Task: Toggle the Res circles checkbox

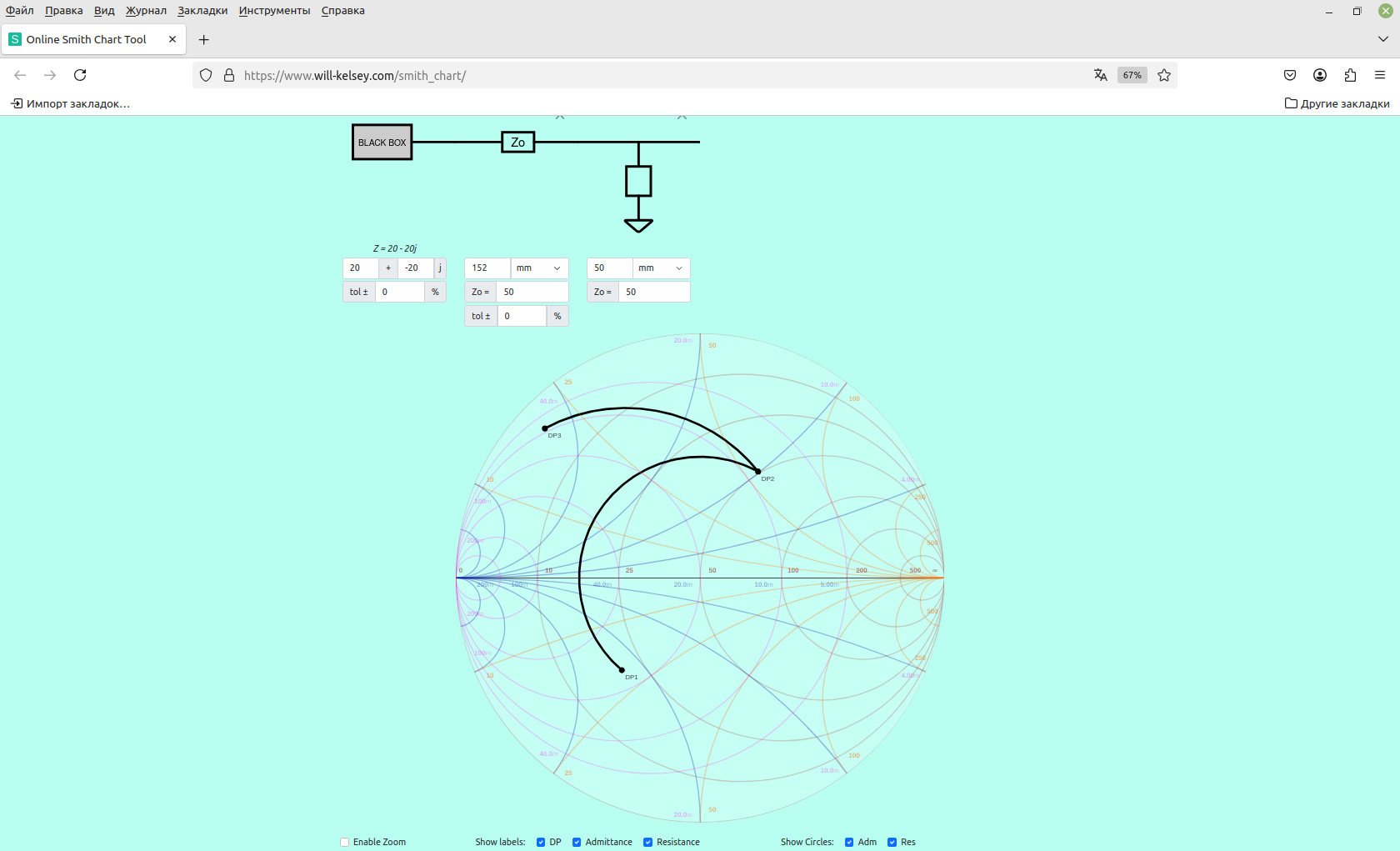Action: pos(892,842)
